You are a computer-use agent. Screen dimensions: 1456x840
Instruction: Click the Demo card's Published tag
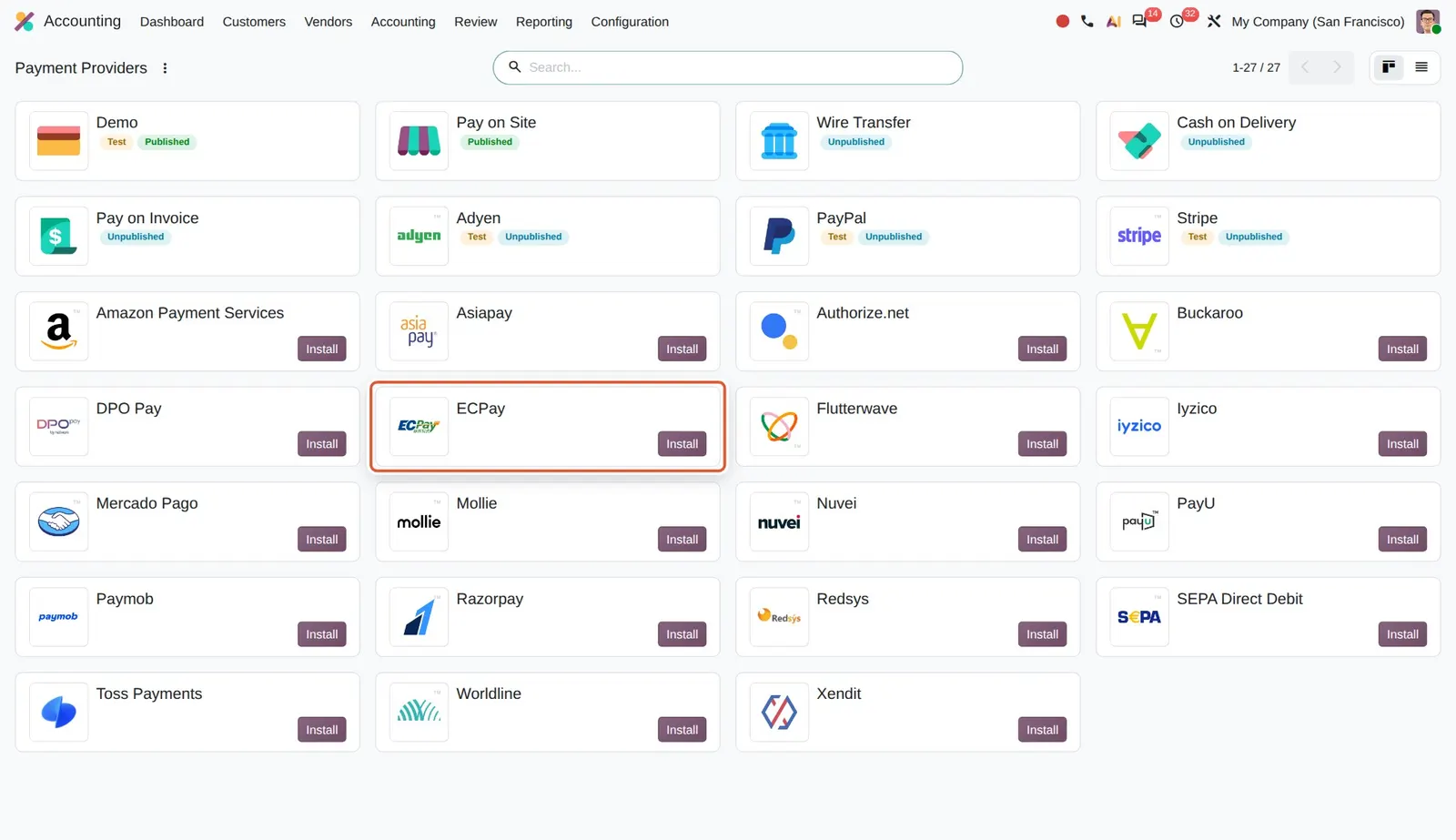coord(167,142)
